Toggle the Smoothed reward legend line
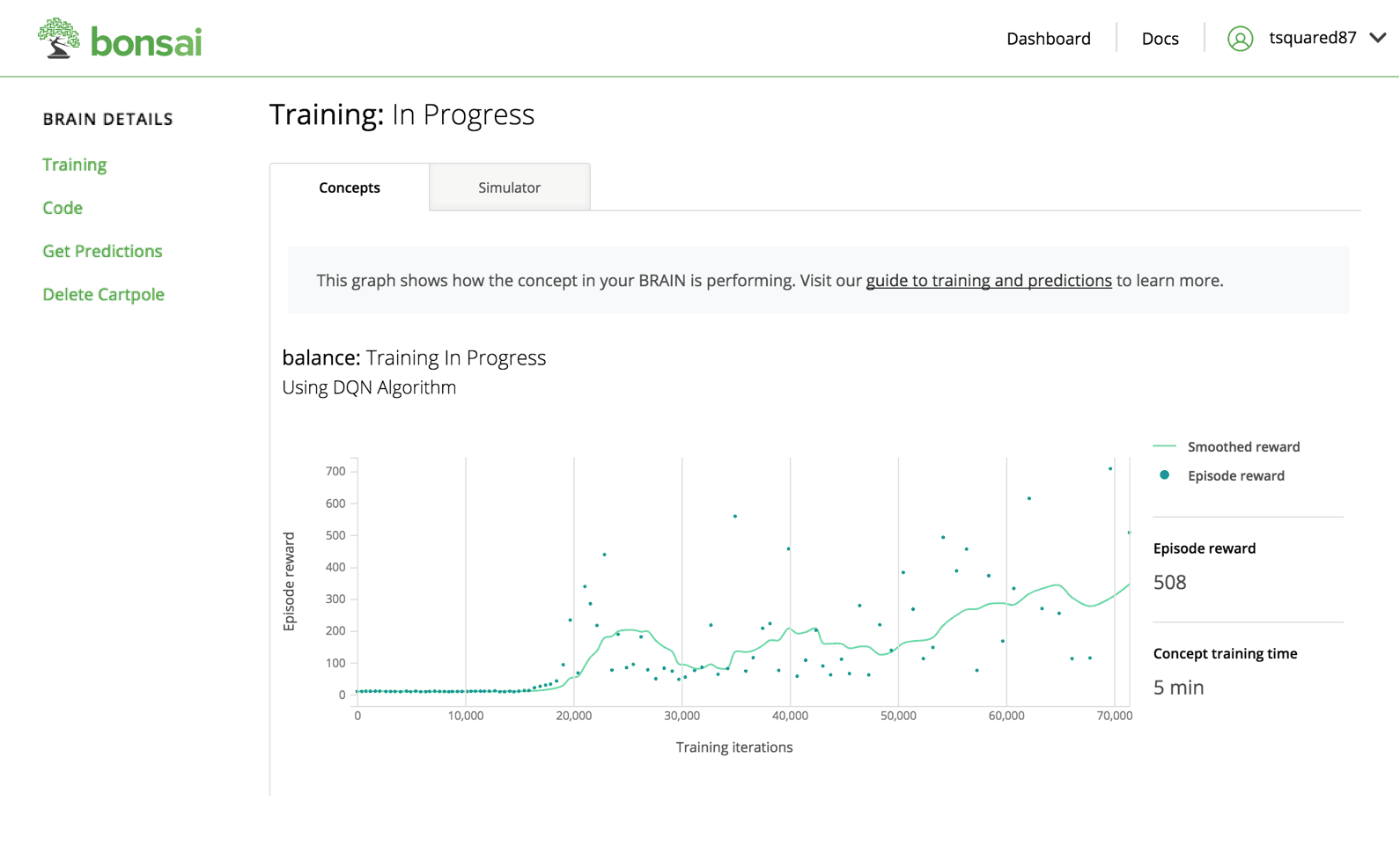Image resolution: width=1400 pixels, height=868 pixels. [1164, 446]
